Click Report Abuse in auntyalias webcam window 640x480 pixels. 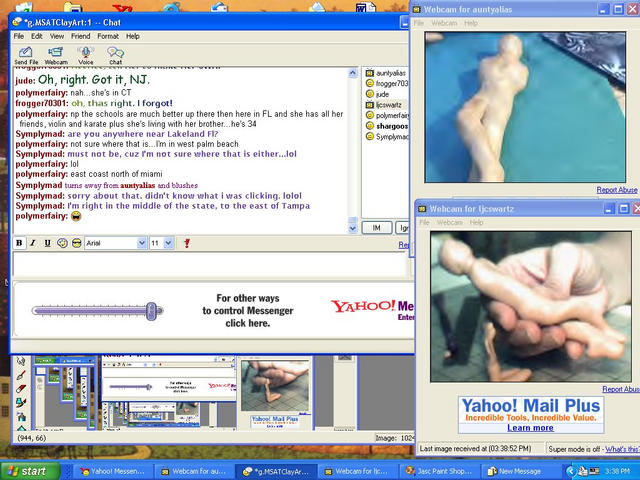pyautogui.click(x=617, y=190)
